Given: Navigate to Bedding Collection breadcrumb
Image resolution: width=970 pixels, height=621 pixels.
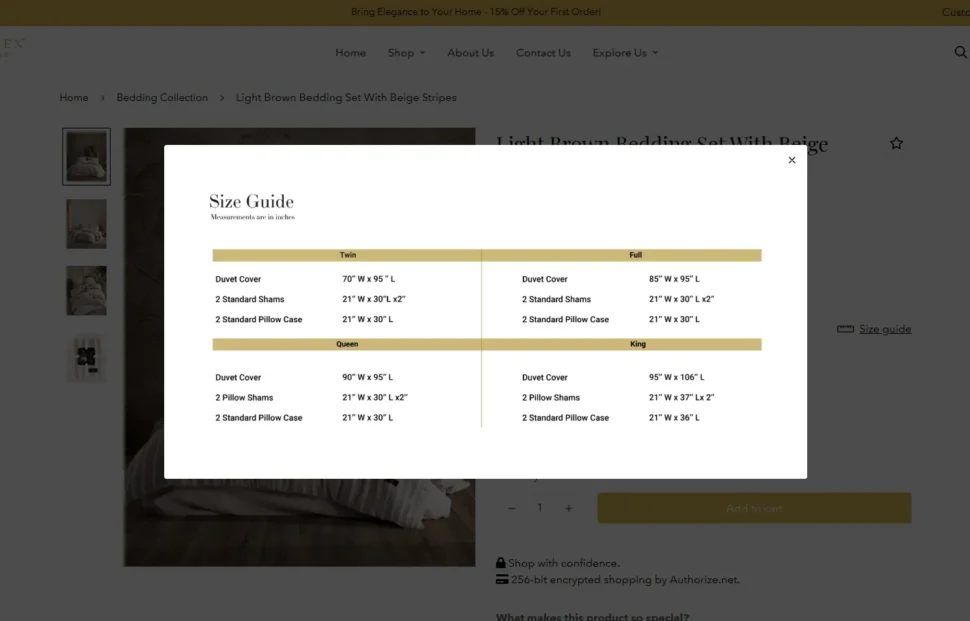Looking at the screenshot, I should (x=162, y=98).
